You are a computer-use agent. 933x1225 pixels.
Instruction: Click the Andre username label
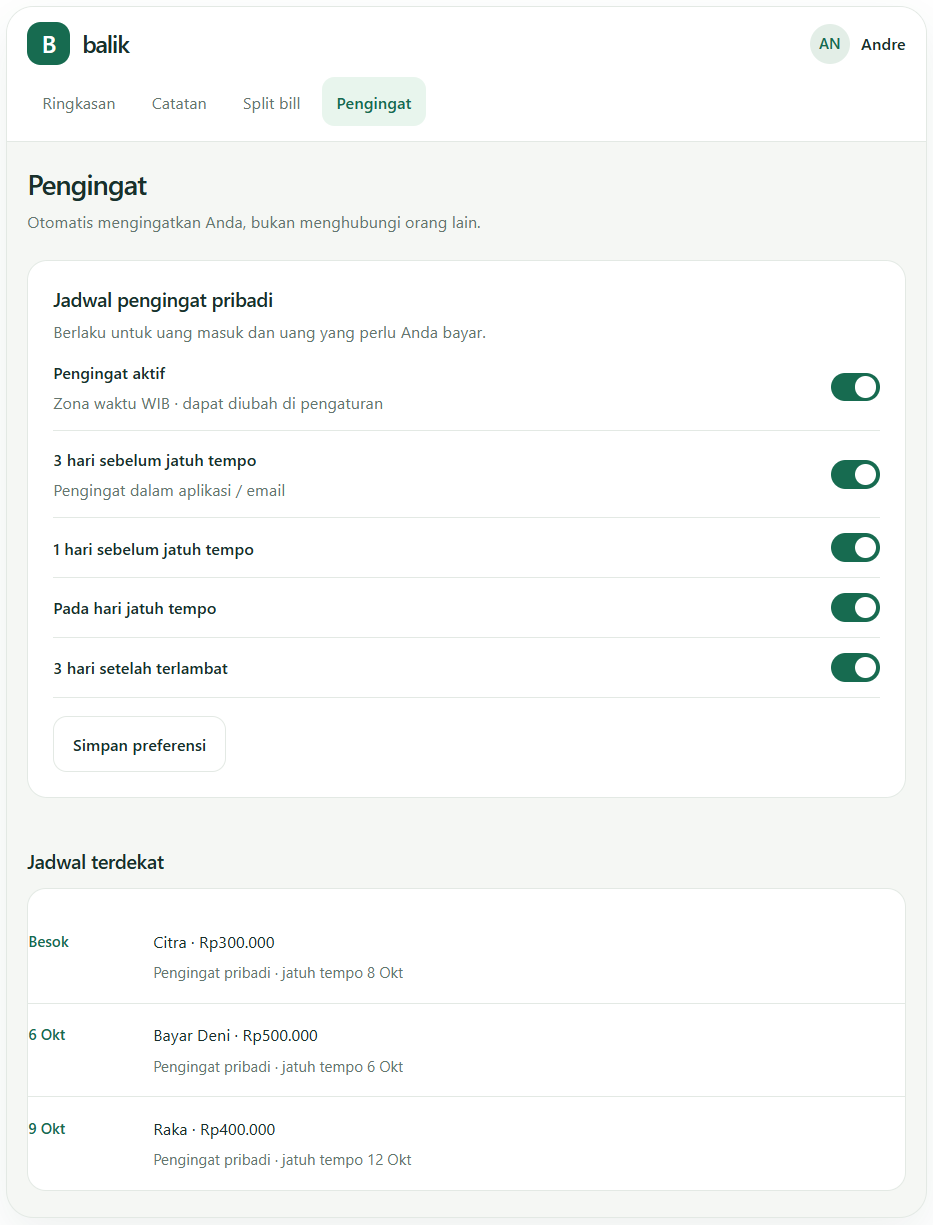click(x=883, y=44)
